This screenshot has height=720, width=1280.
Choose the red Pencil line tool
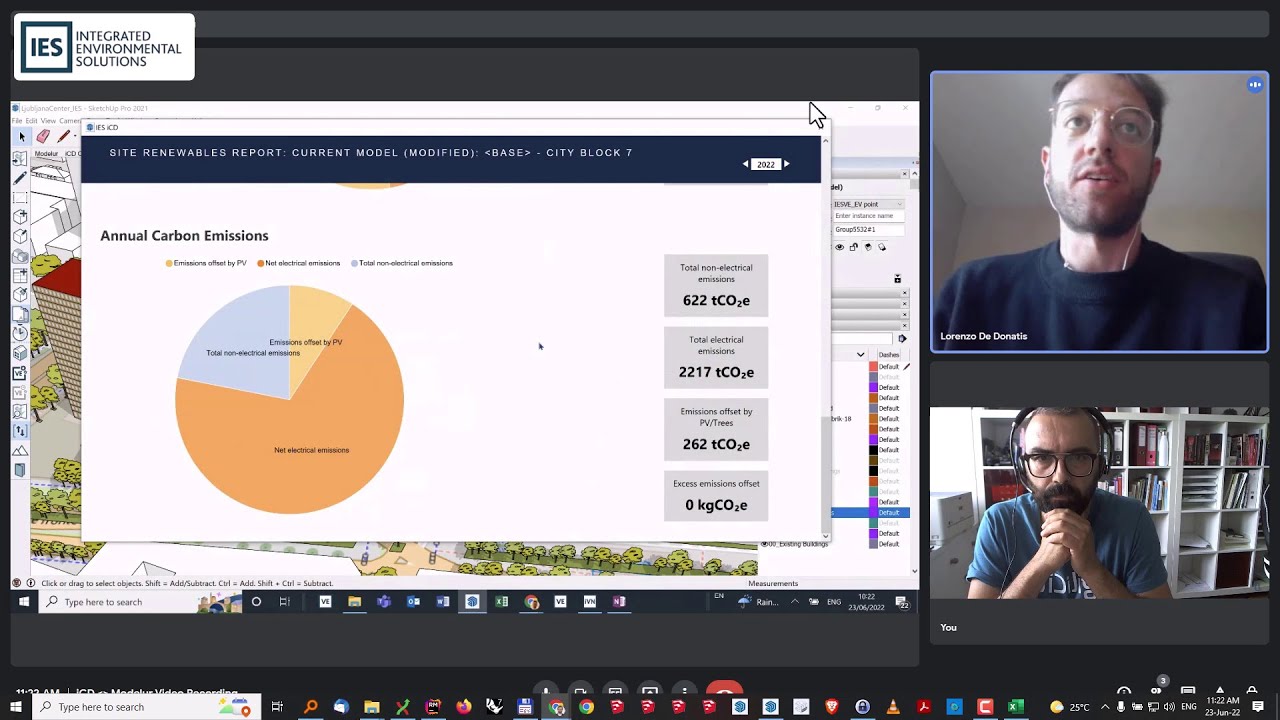point(64,136)
